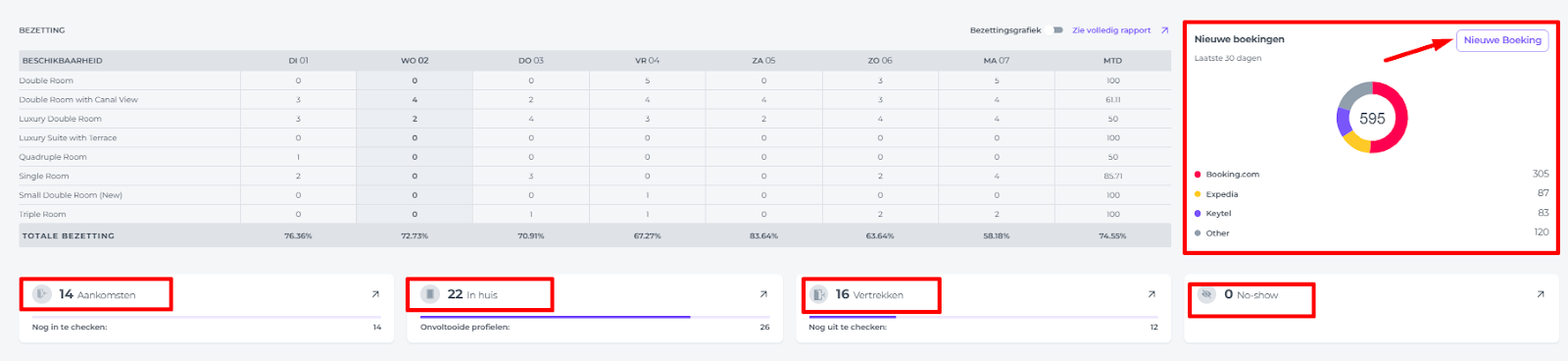Click the In huis door icon

pyautogui.click(x=430, y=294)
